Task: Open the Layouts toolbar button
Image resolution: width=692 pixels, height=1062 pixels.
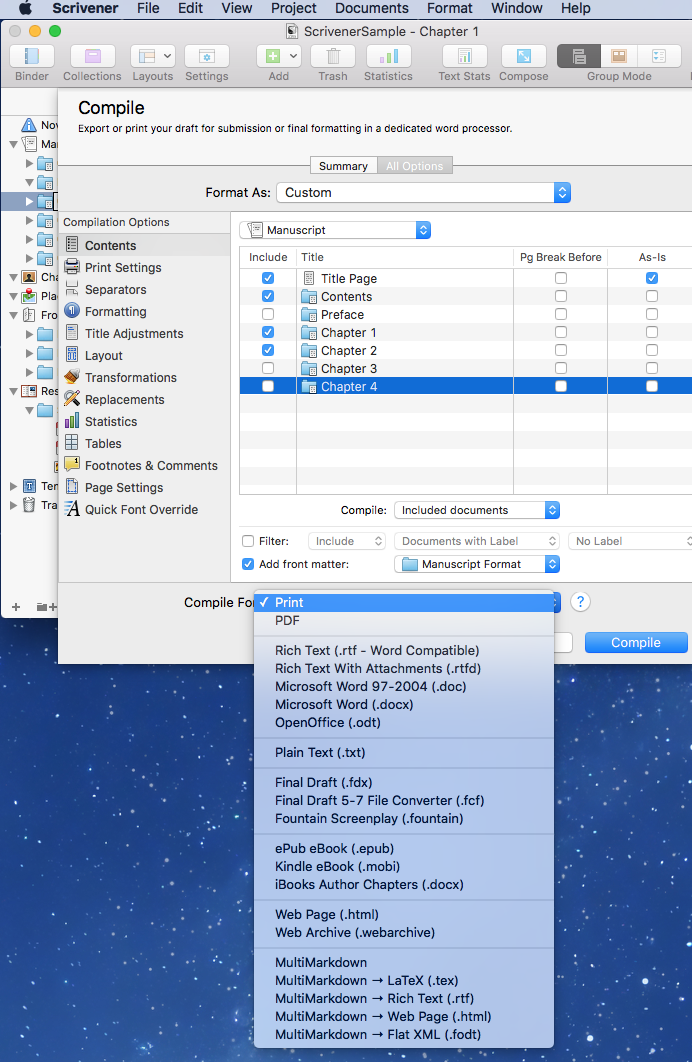Action: (152, 56)
